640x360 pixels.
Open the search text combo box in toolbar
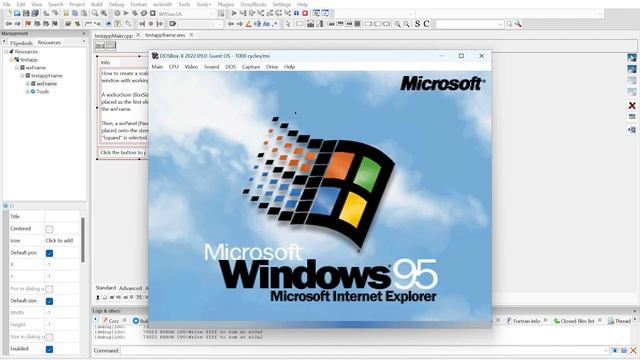(469, 24)
